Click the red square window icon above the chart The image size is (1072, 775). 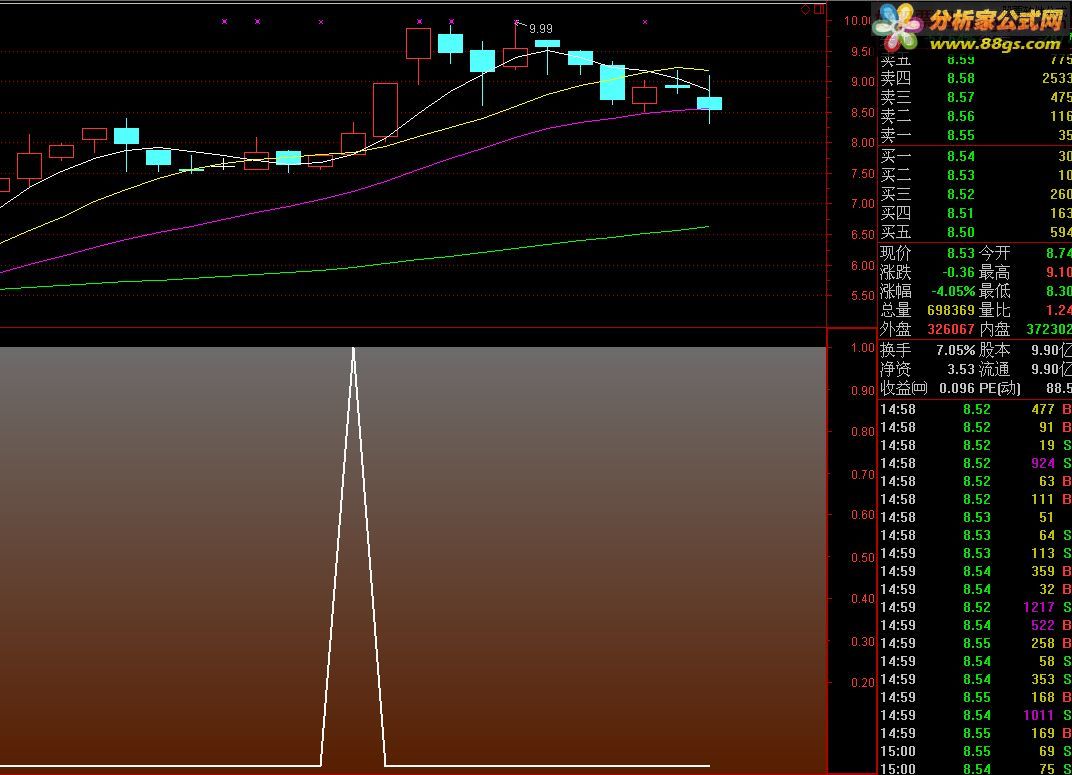point(818,10)
